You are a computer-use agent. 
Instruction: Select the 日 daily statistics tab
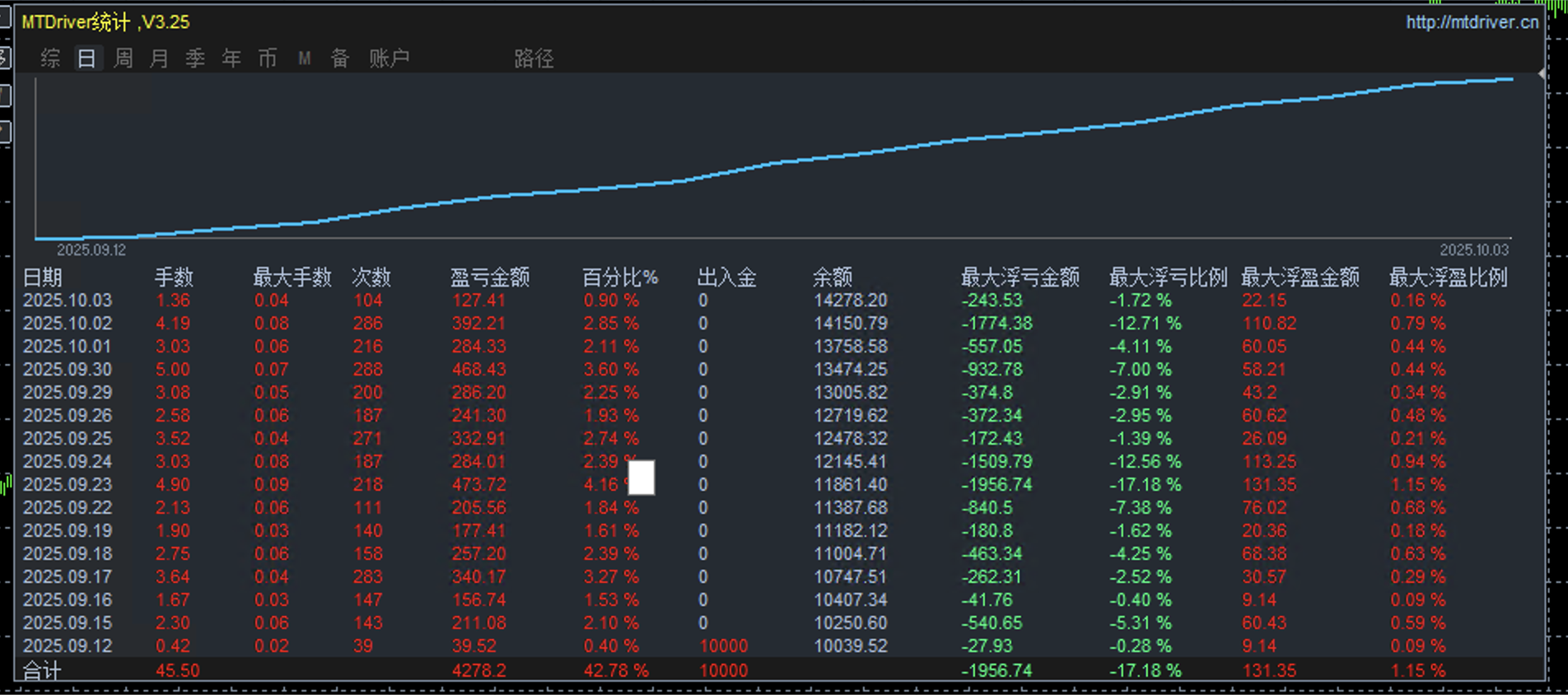[x=86, y=58]
